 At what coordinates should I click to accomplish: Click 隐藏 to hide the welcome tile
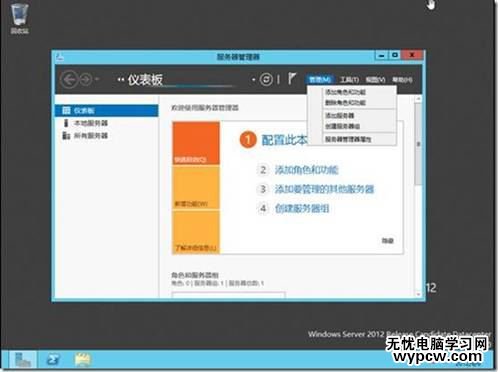(387, 241)
